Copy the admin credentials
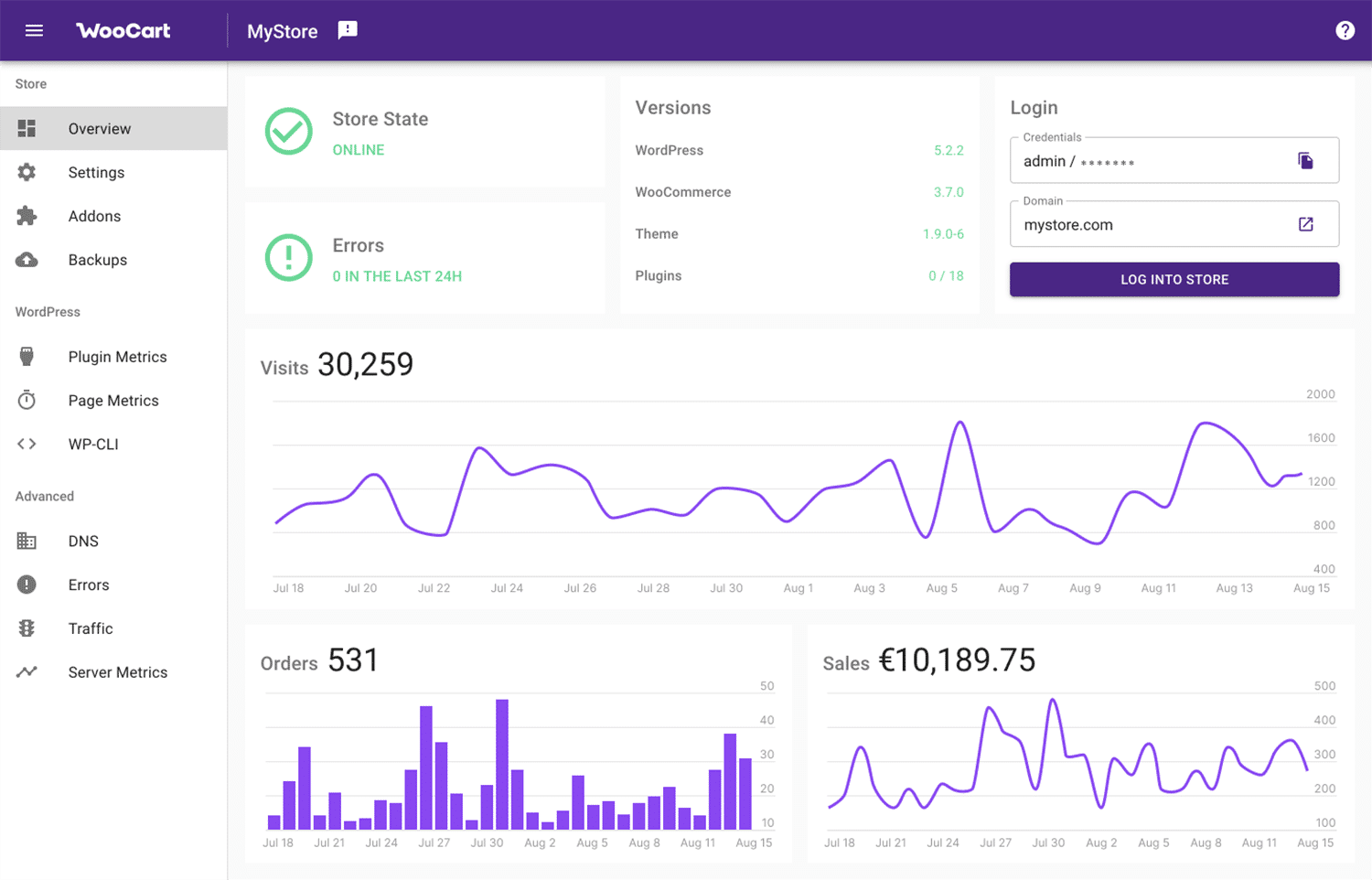Image resolution: width=1372 pixels, height=880 pixels. click(x=1306, y=159)
